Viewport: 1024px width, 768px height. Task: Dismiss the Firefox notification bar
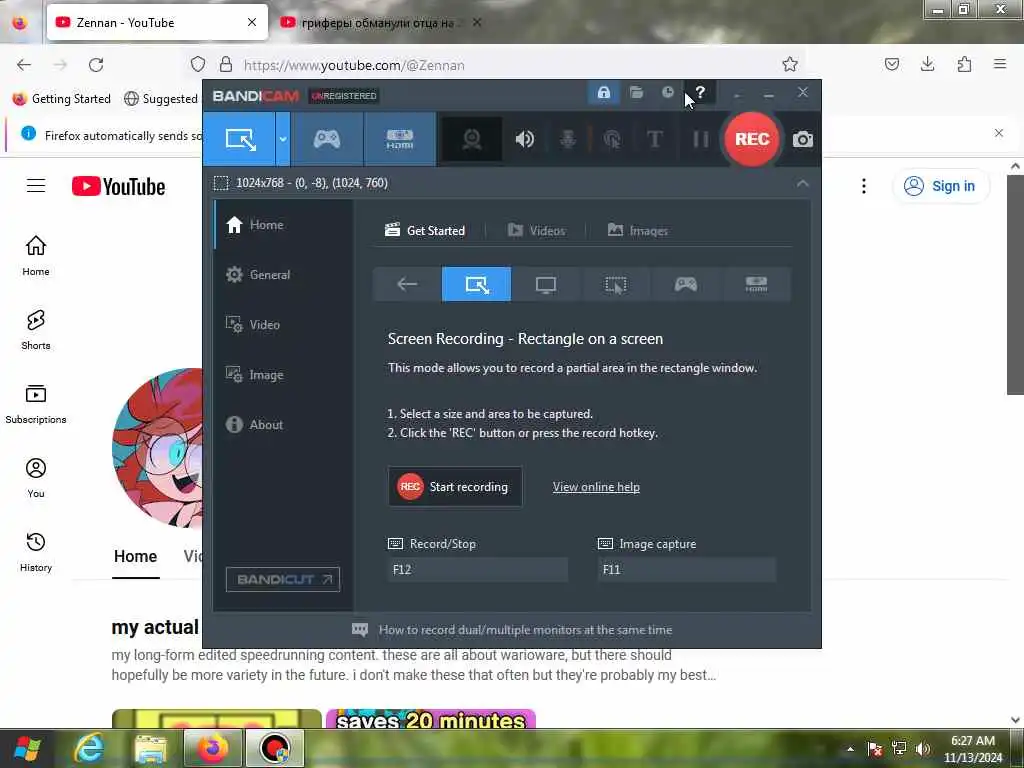tap(999, 133)
